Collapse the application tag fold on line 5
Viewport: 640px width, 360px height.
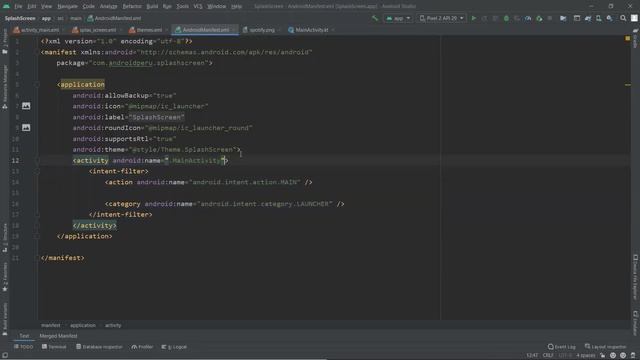tap(37, 84)
